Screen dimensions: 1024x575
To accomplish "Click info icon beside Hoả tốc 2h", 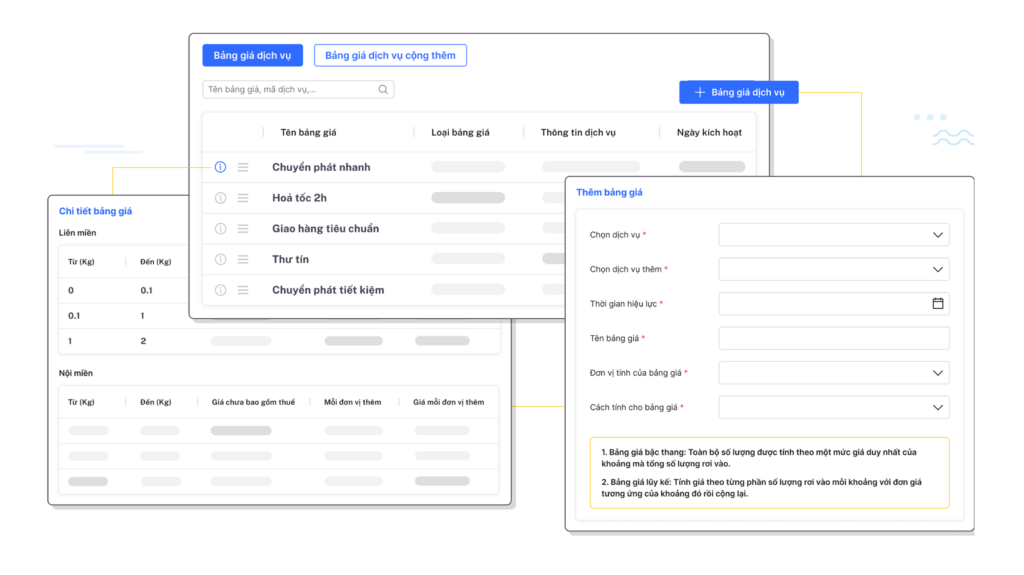I will tap(220, 198).
